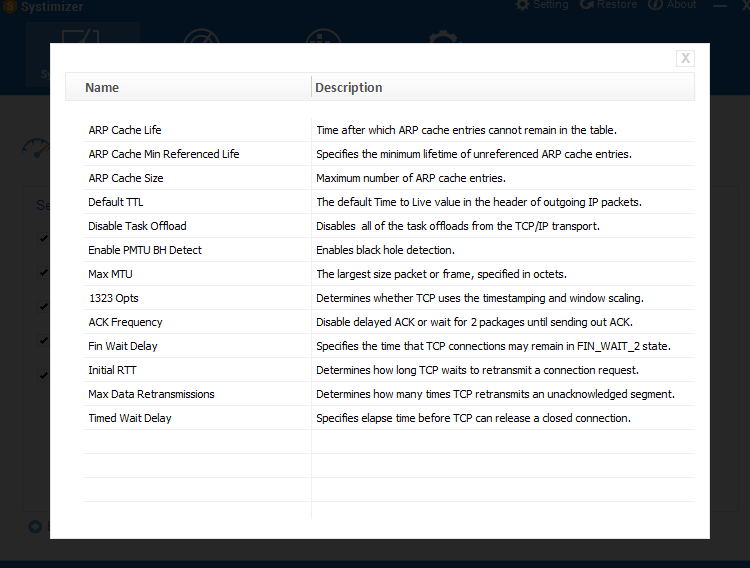Select the ACK Frequency row
Viewport: 750px width, 568px height.
(388, 322)
